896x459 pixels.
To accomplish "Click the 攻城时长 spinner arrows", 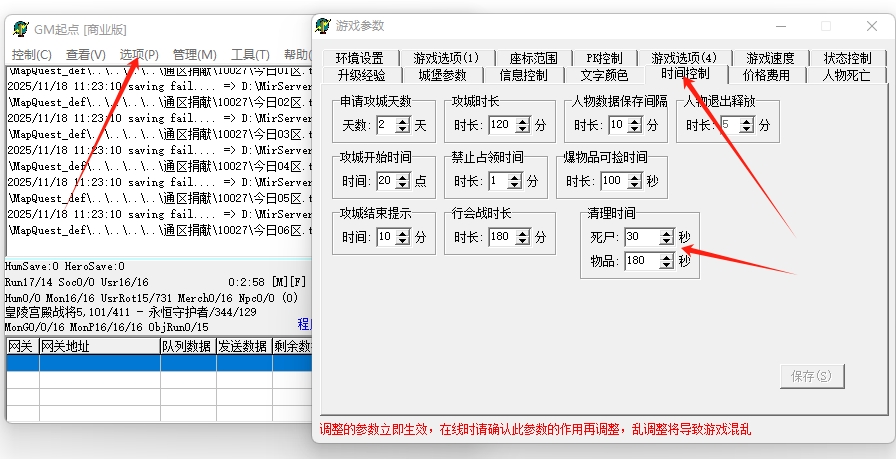I will tap(523, 125).
